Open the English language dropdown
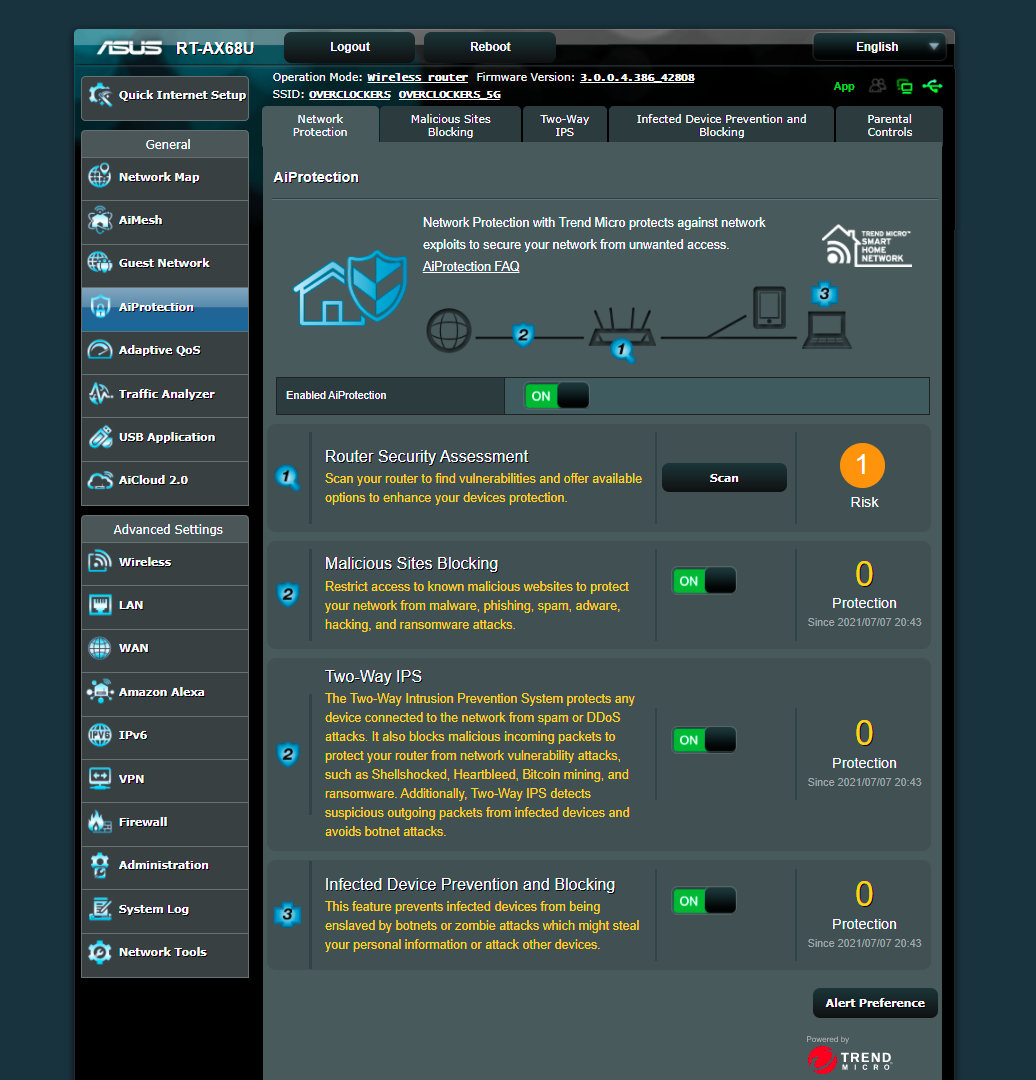This screenshot has height=1080, width=1036. tap(880, 47)
